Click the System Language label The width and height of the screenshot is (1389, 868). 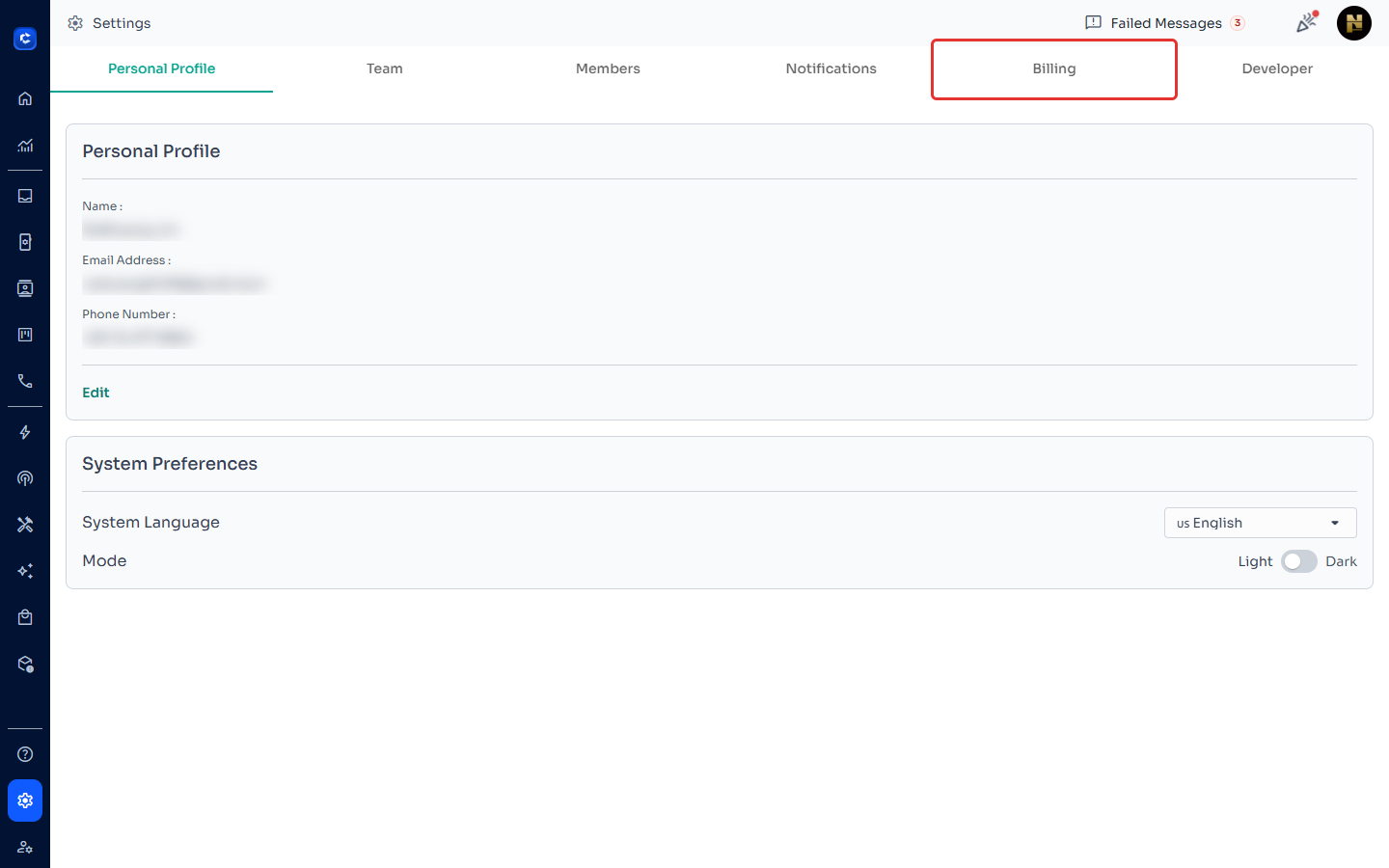tap(150, 523)
